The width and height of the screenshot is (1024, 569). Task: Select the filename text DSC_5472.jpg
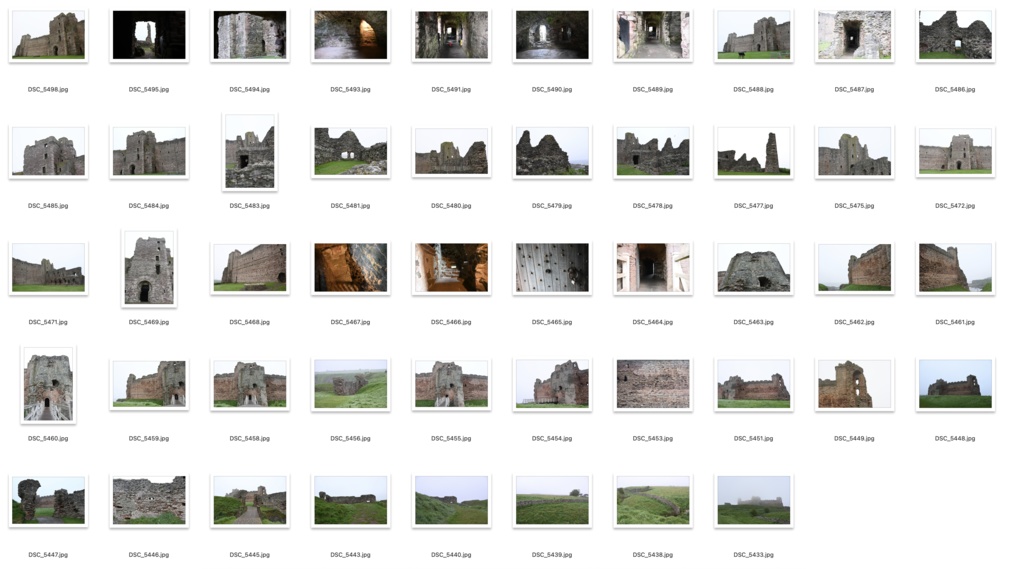pos(955,206)
